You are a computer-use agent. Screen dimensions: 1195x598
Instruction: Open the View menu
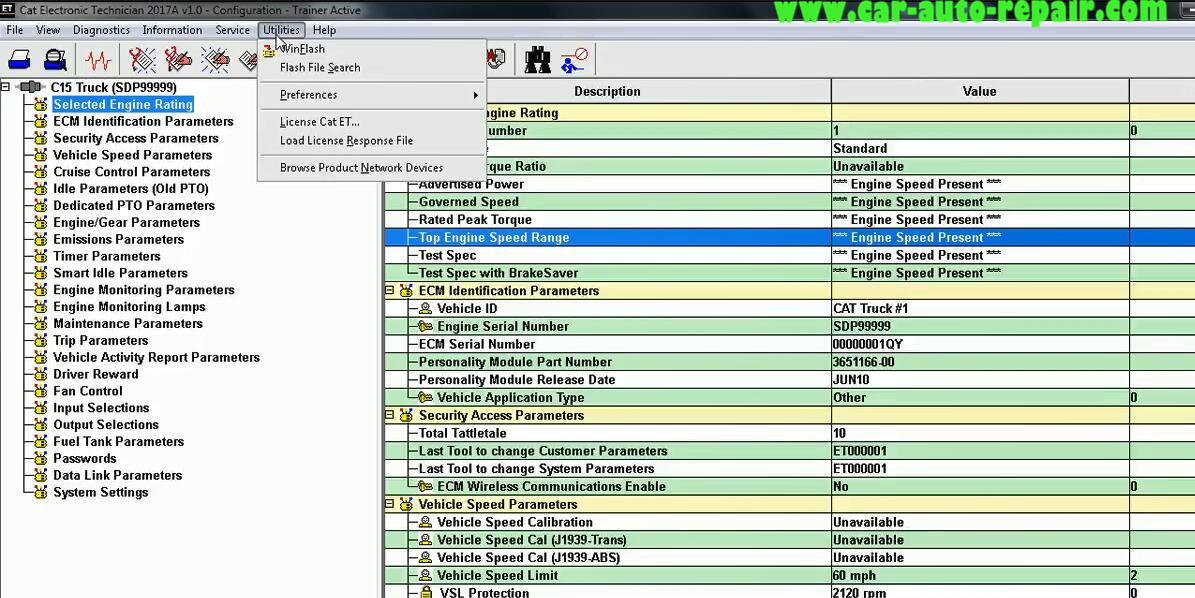48,30
